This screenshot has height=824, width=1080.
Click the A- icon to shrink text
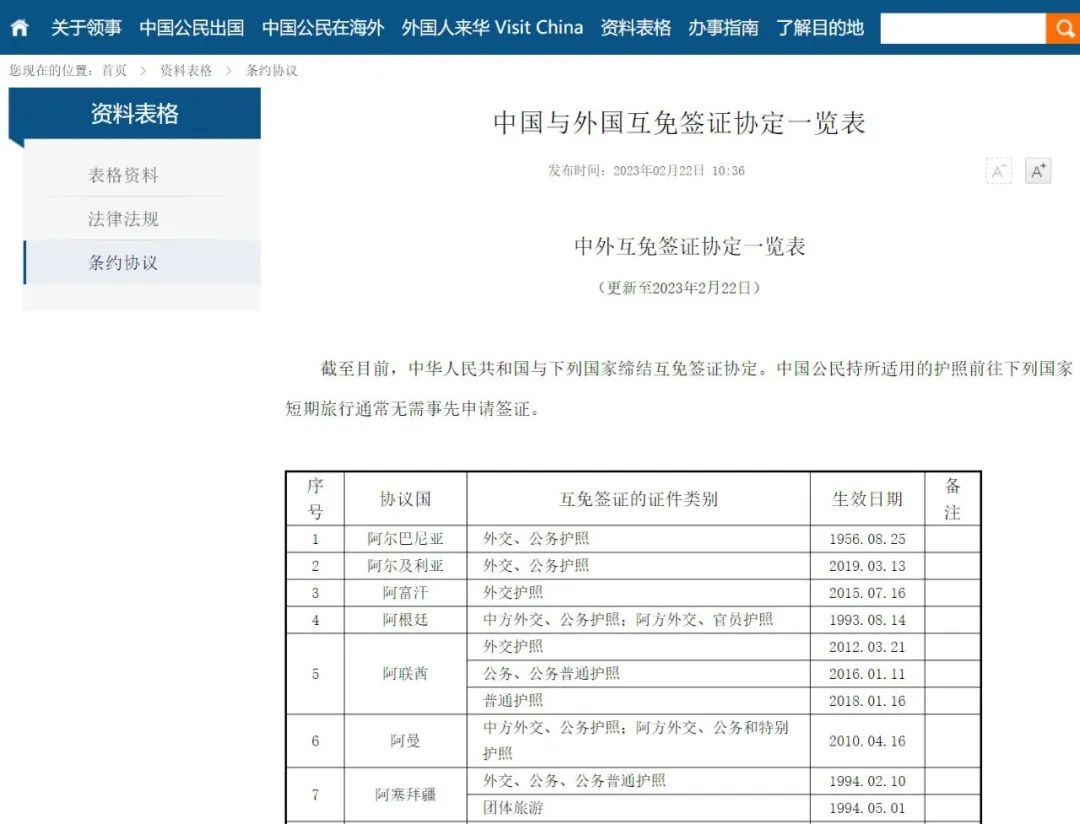(x=997, y=171)
